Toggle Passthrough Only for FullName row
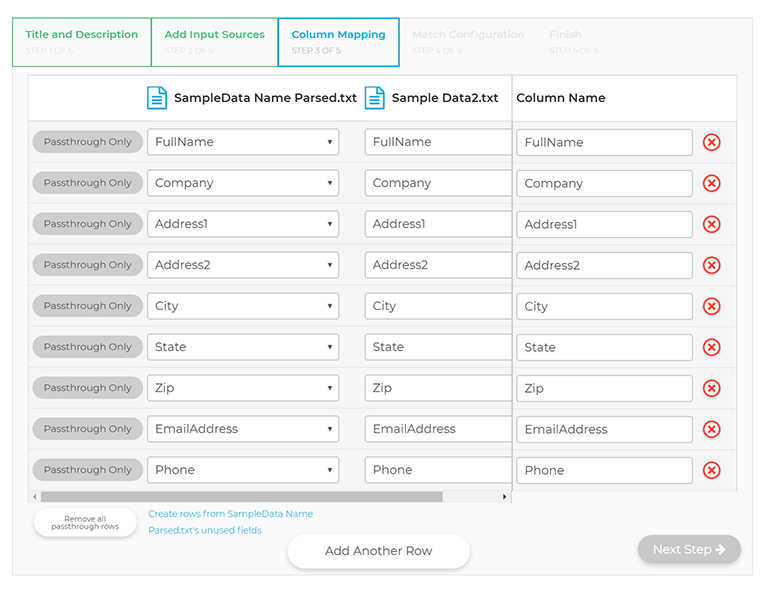The image size is (765, 593). [x=87, y=142]
